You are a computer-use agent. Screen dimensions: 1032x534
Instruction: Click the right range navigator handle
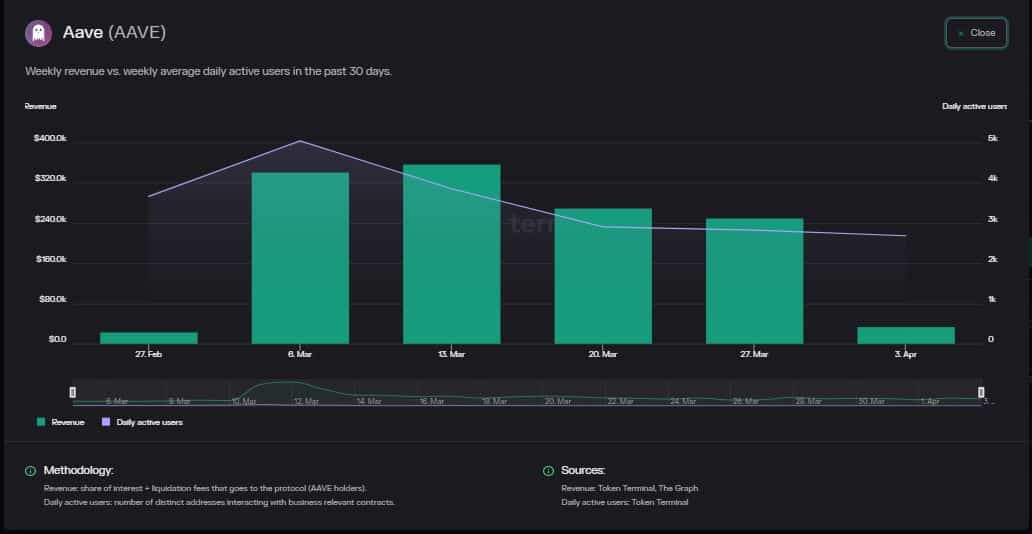pos(981,392)
